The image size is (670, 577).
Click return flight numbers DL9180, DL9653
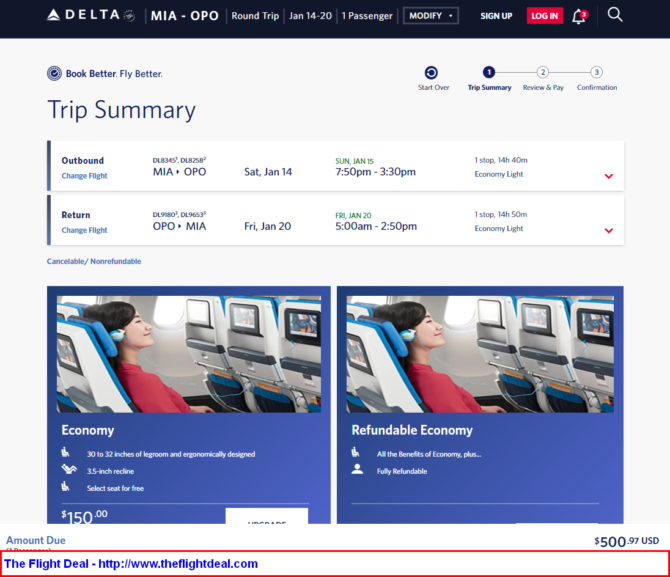click(179, 214)
